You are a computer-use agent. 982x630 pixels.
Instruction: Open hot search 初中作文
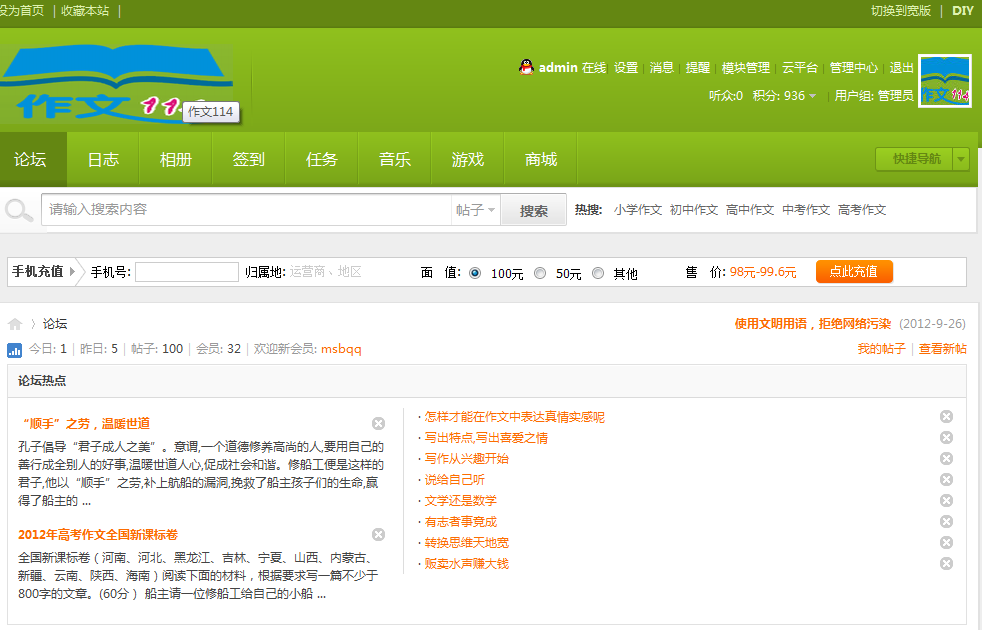693,210
